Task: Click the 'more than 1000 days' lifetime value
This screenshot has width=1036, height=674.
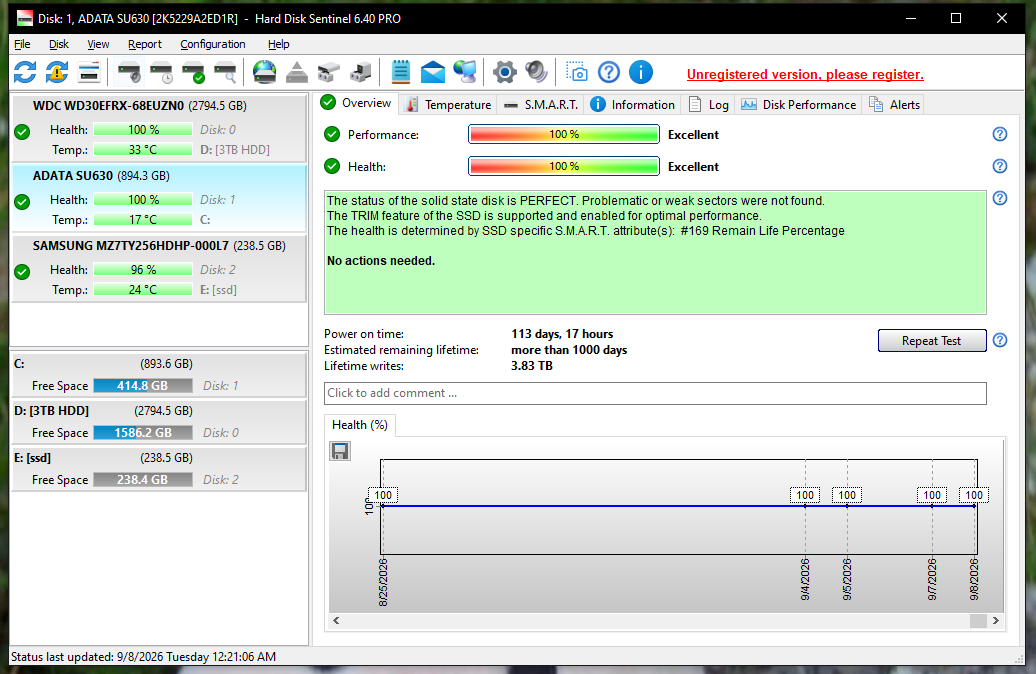Action: click(569, 350)
